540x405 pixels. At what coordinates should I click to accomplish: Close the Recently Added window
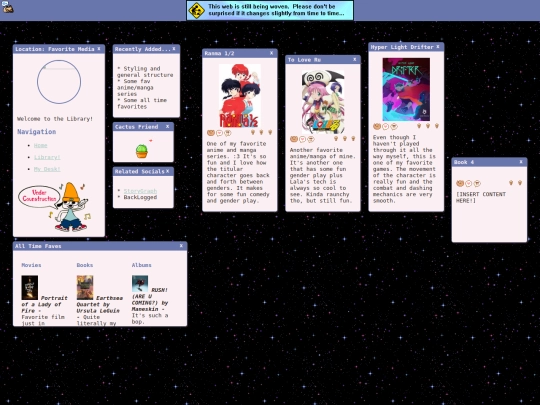174,49
